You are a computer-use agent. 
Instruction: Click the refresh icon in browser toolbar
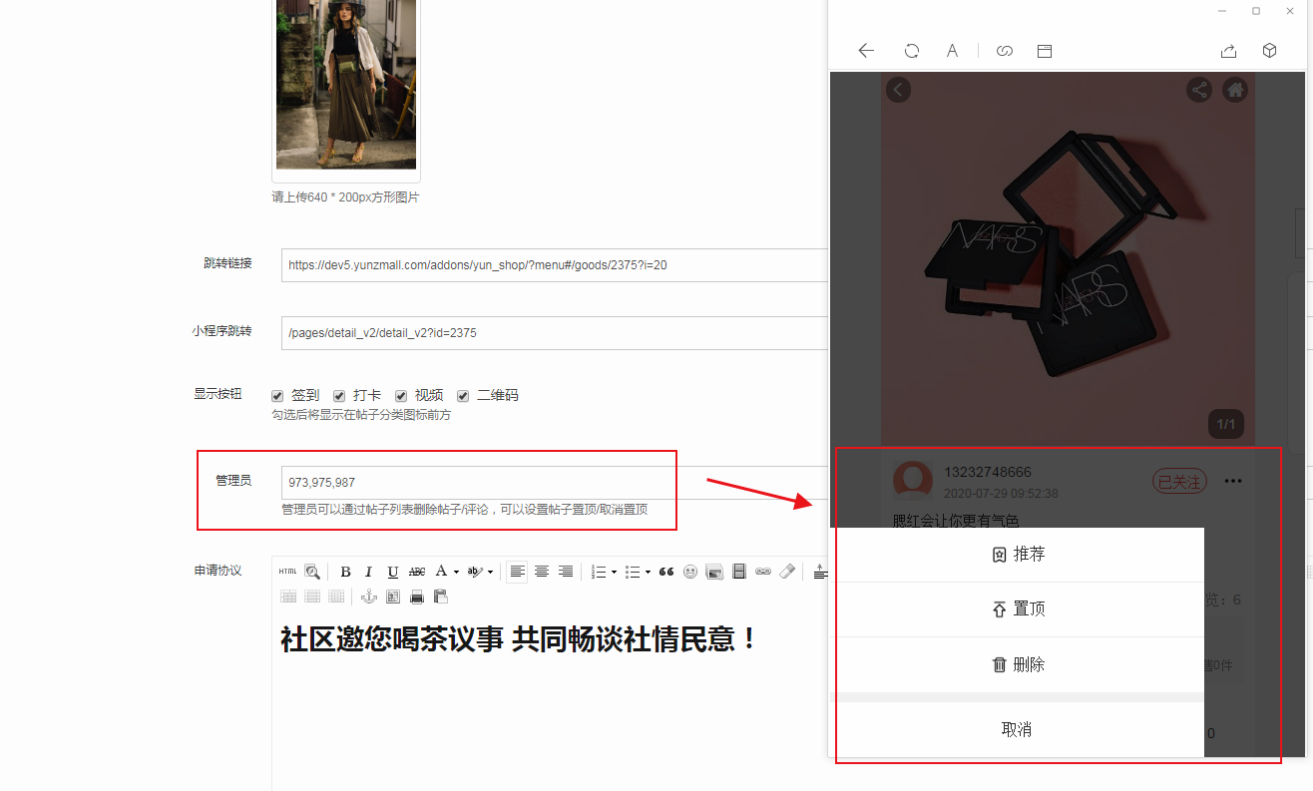click(x=911, y=51)
